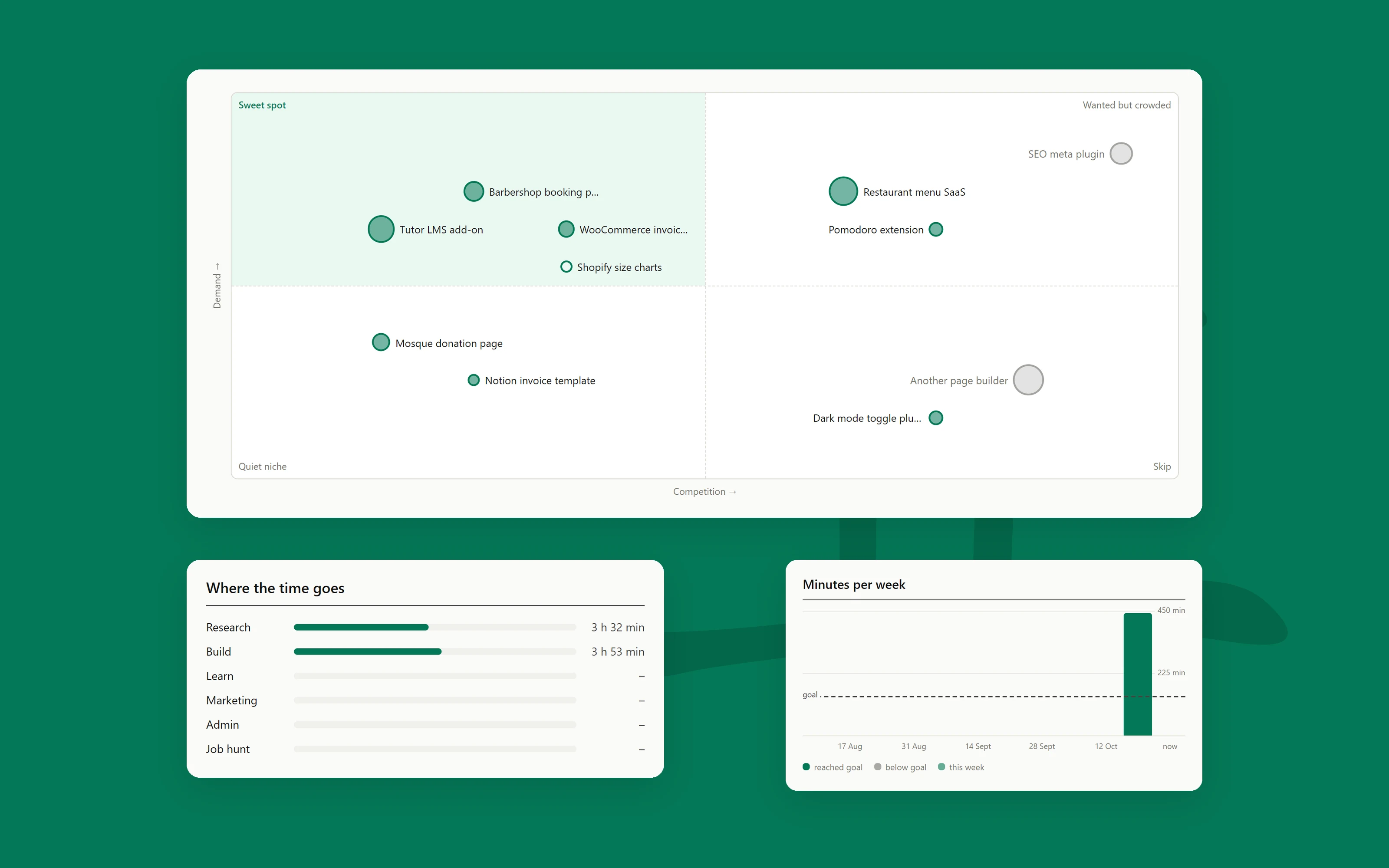Image resolution: width=1389 pixels, height=868 pixels.
Task: Click the Dark mode toggle plugin dot
Action: (935, 418)
